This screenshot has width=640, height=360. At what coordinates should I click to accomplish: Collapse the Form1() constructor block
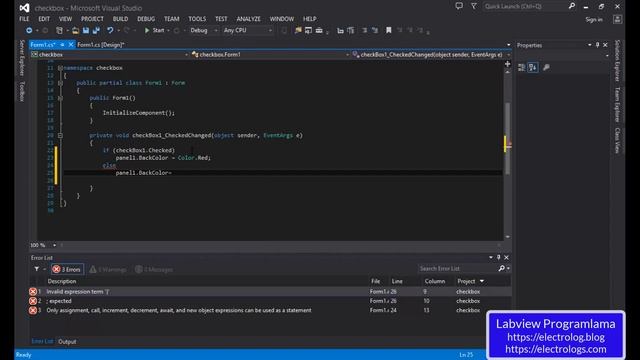coord(60,98)
